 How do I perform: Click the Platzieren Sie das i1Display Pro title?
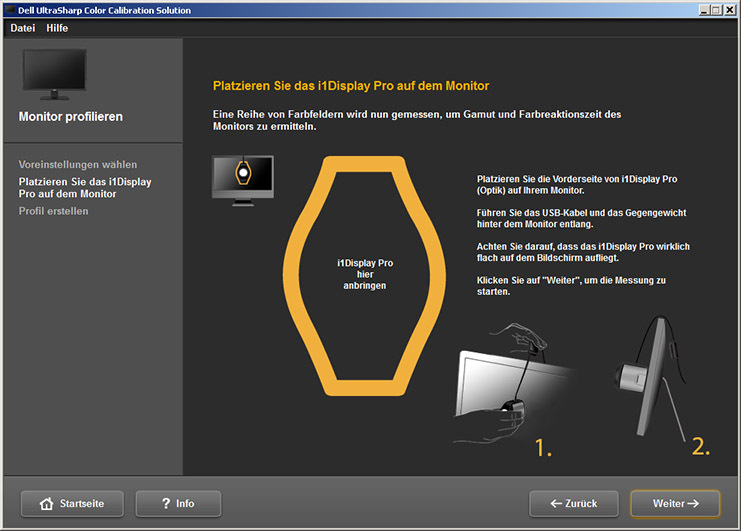pyautogui.click(x=351, y=86)
